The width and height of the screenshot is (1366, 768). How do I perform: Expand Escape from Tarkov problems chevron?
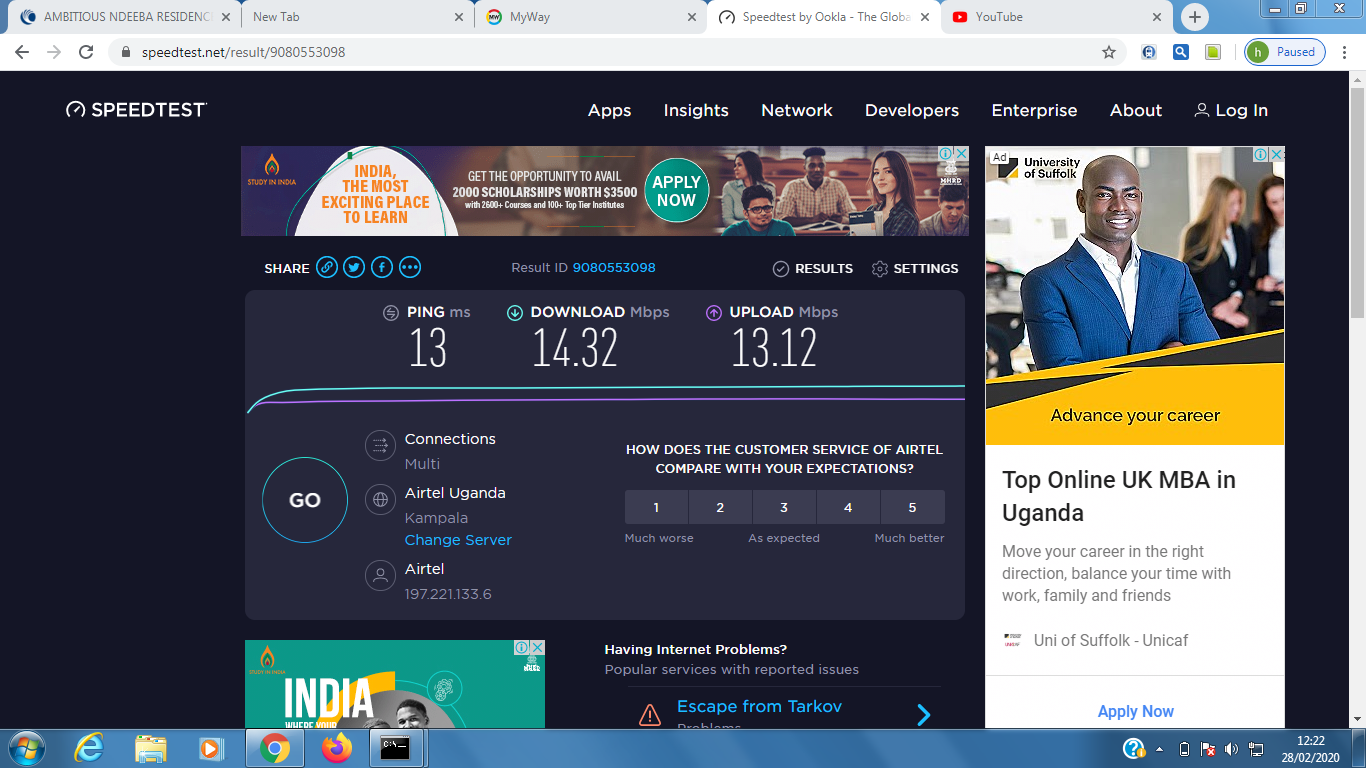pos(923,714)
